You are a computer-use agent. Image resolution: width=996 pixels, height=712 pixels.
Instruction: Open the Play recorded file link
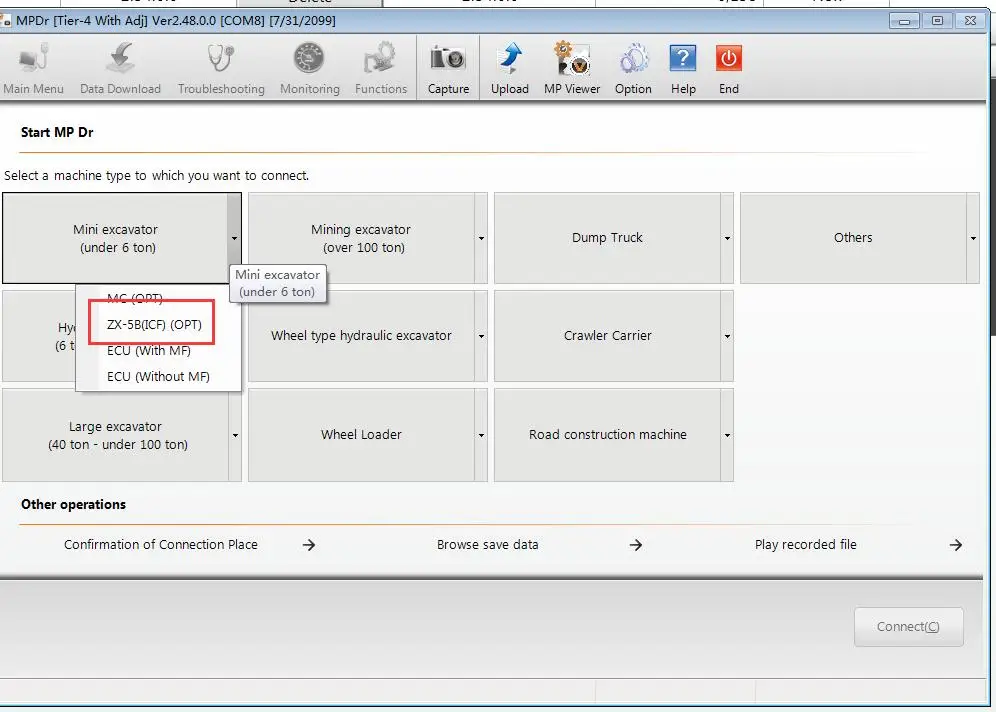coord(805,544)
